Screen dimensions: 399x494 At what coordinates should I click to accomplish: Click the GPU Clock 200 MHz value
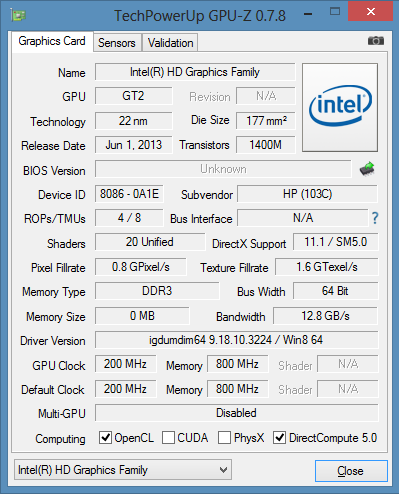126,364
